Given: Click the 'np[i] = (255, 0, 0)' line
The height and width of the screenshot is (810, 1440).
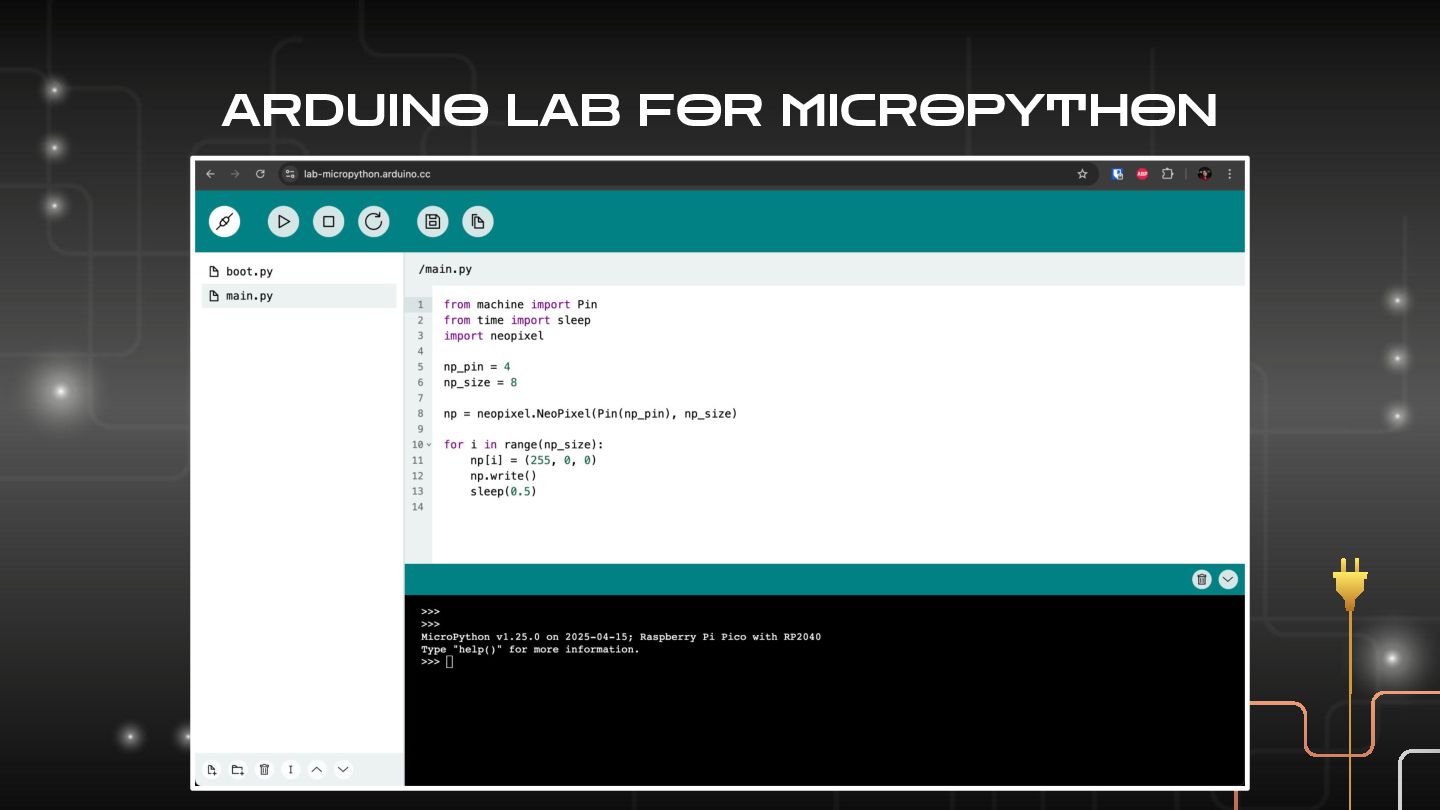Looking at the screenshot, I should point(533,460).
